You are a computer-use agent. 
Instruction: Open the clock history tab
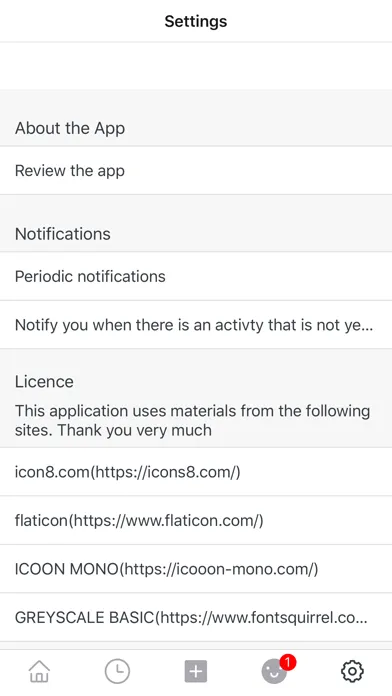pos(117,671)
